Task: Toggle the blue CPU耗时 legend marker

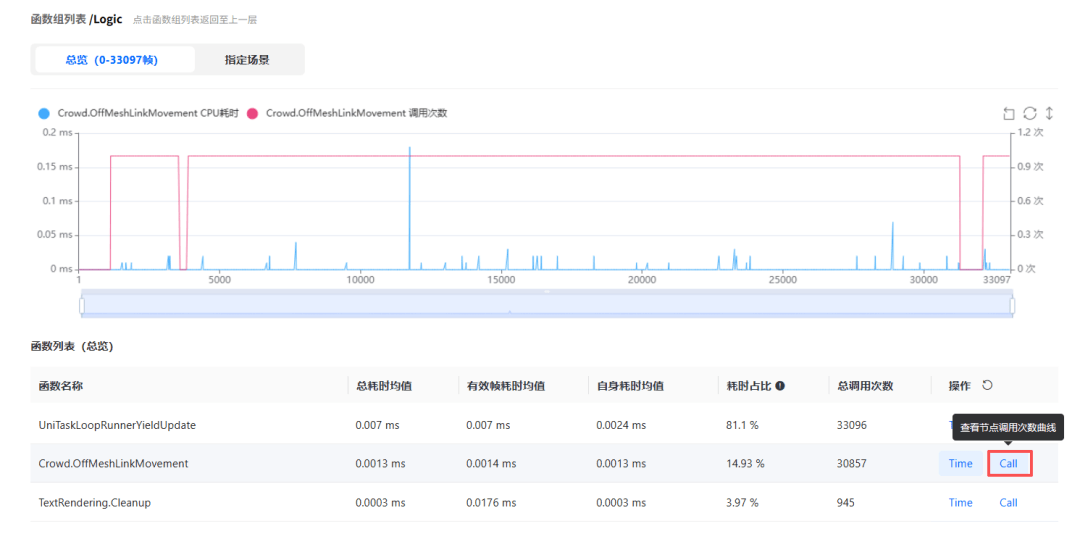Action: coord(44,113)
